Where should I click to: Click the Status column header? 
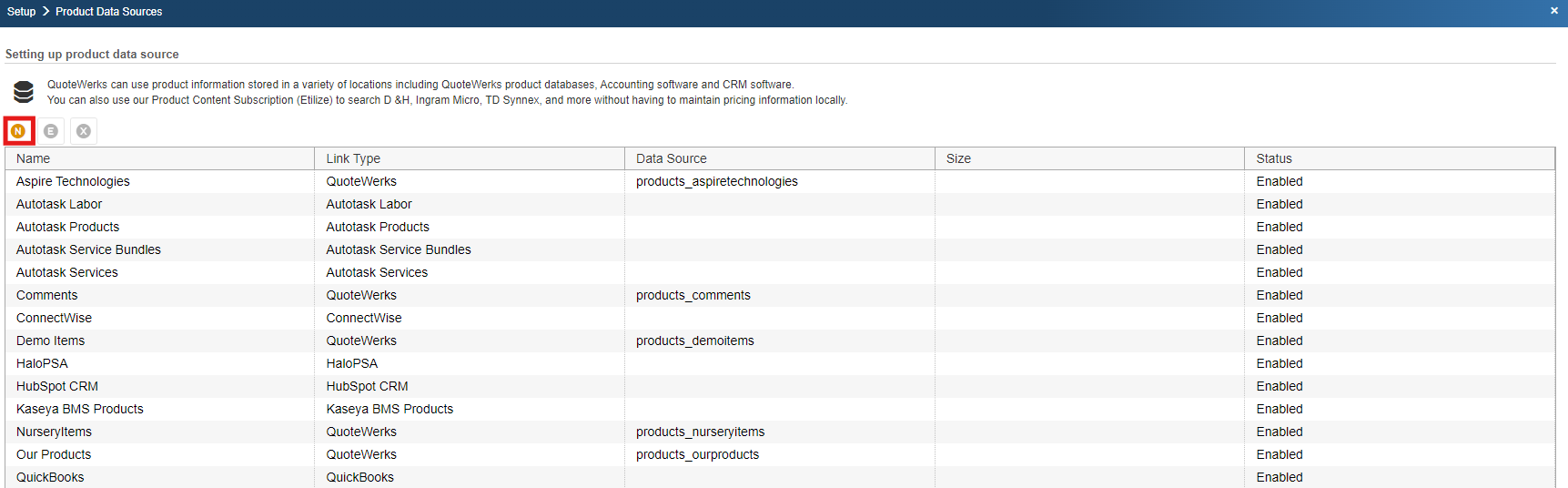coord(1274,158)
